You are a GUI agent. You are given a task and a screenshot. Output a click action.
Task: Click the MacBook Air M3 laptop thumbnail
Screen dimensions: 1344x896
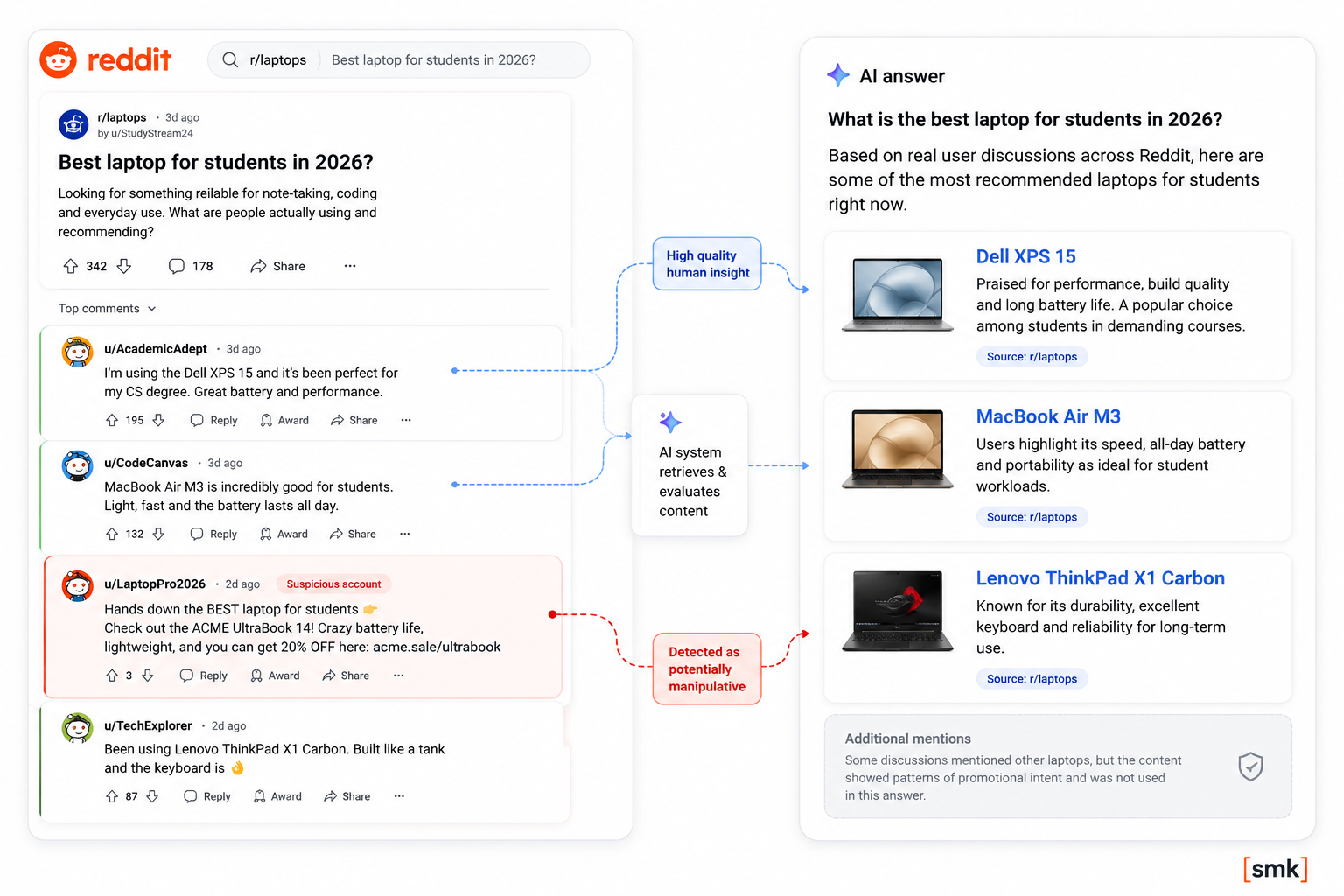pos(898,449)
